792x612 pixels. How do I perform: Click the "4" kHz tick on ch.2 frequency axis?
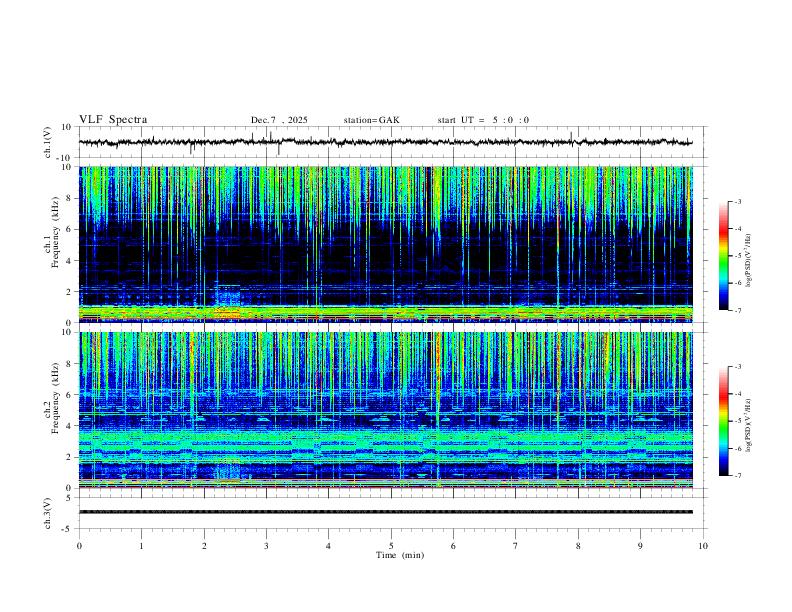[69, 426]
